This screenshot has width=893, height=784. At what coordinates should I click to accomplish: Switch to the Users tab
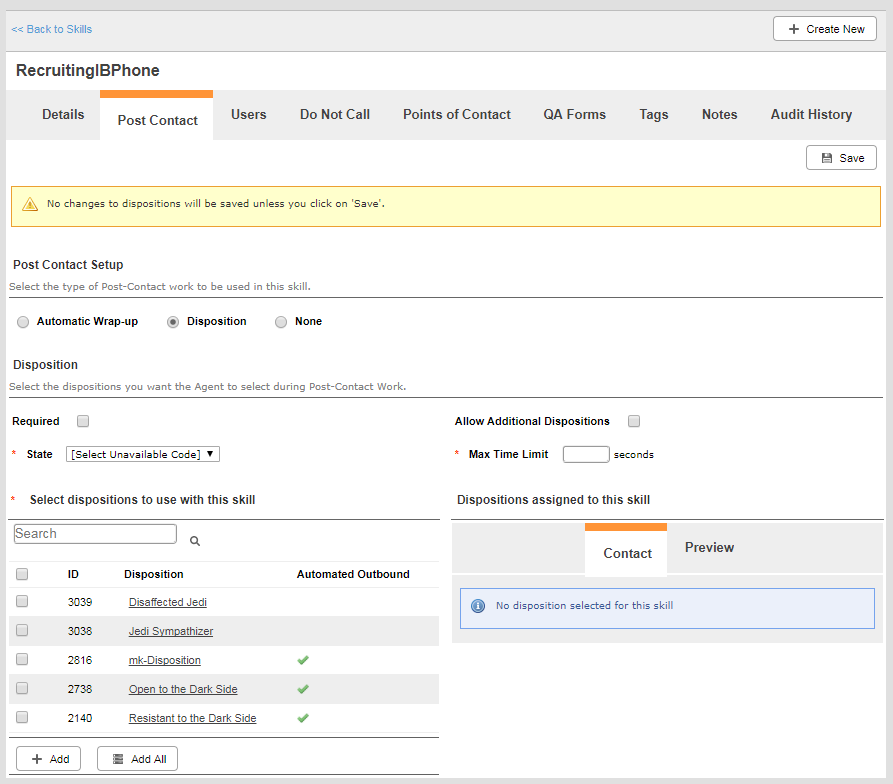248,115
